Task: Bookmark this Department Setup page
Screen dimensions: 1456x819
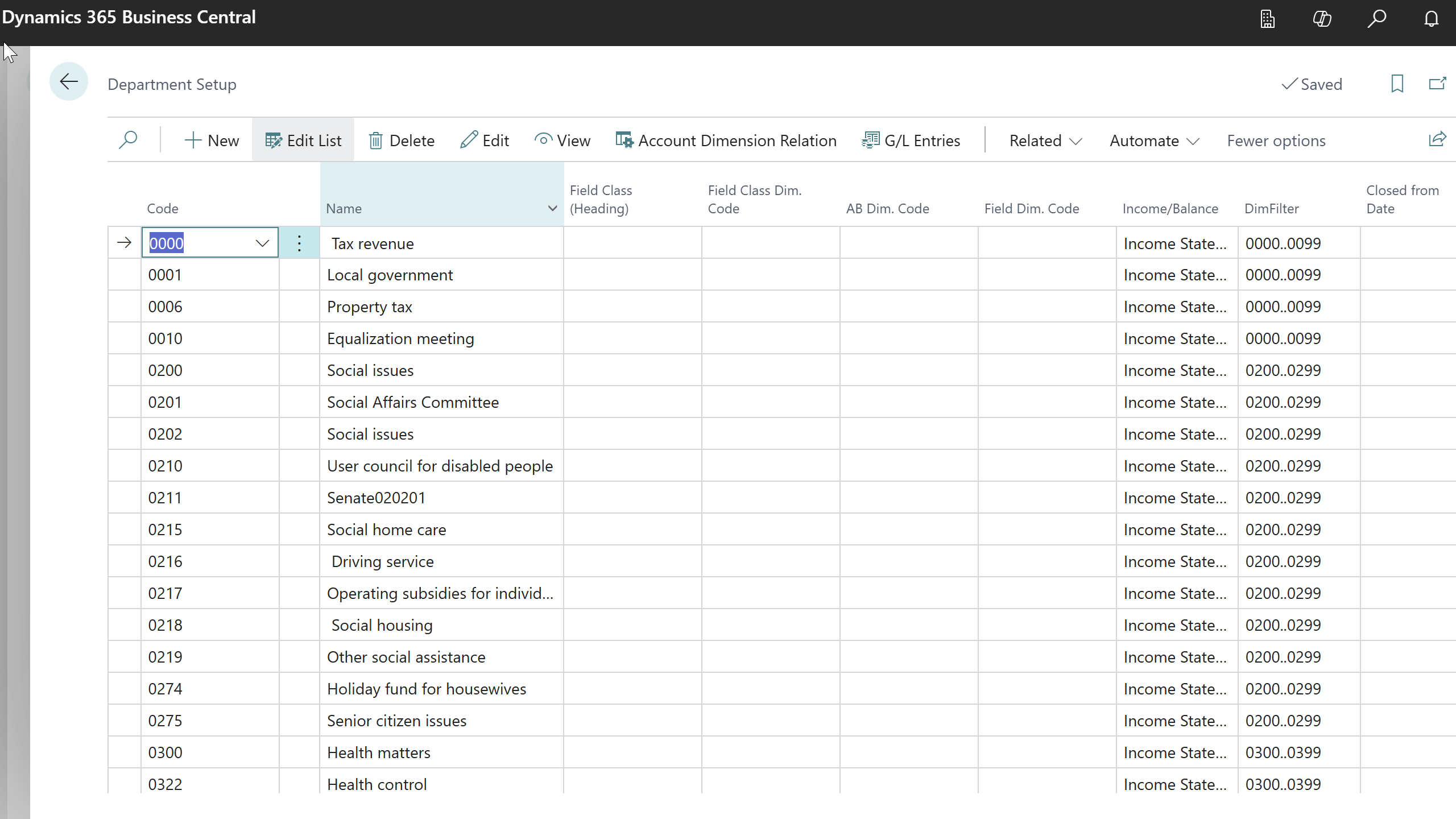Action: [x=1397, y=84]
